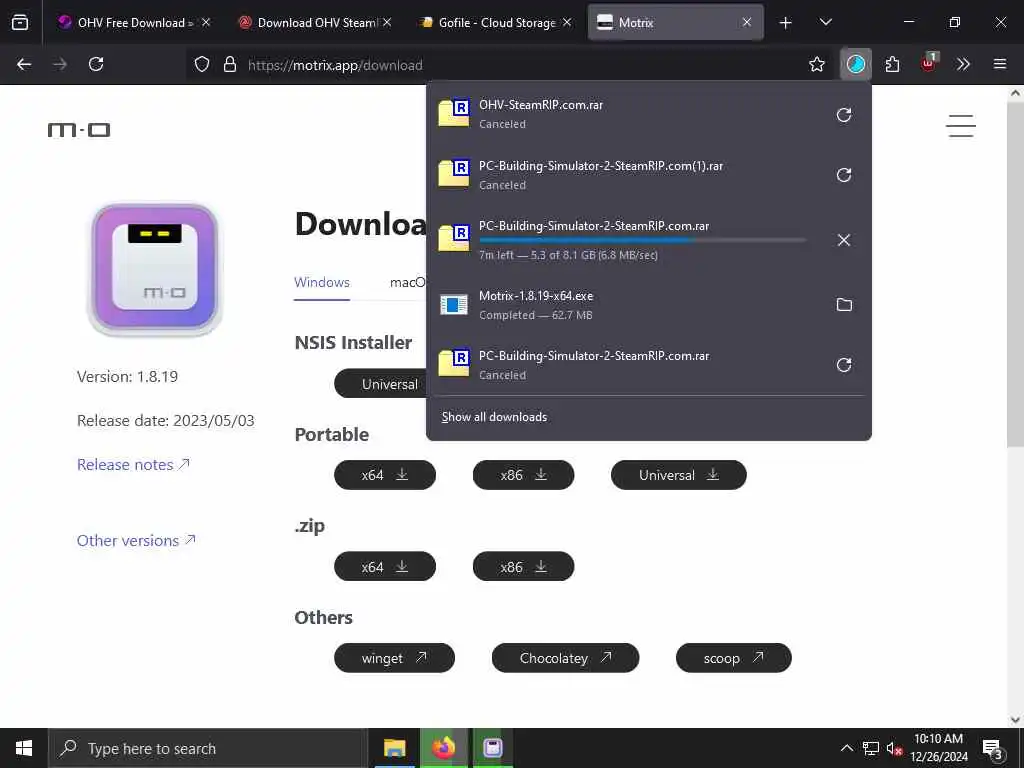Viewport: 1024px width, 768px height.
Task: Click the network tray icon
Action: [871, 748]
